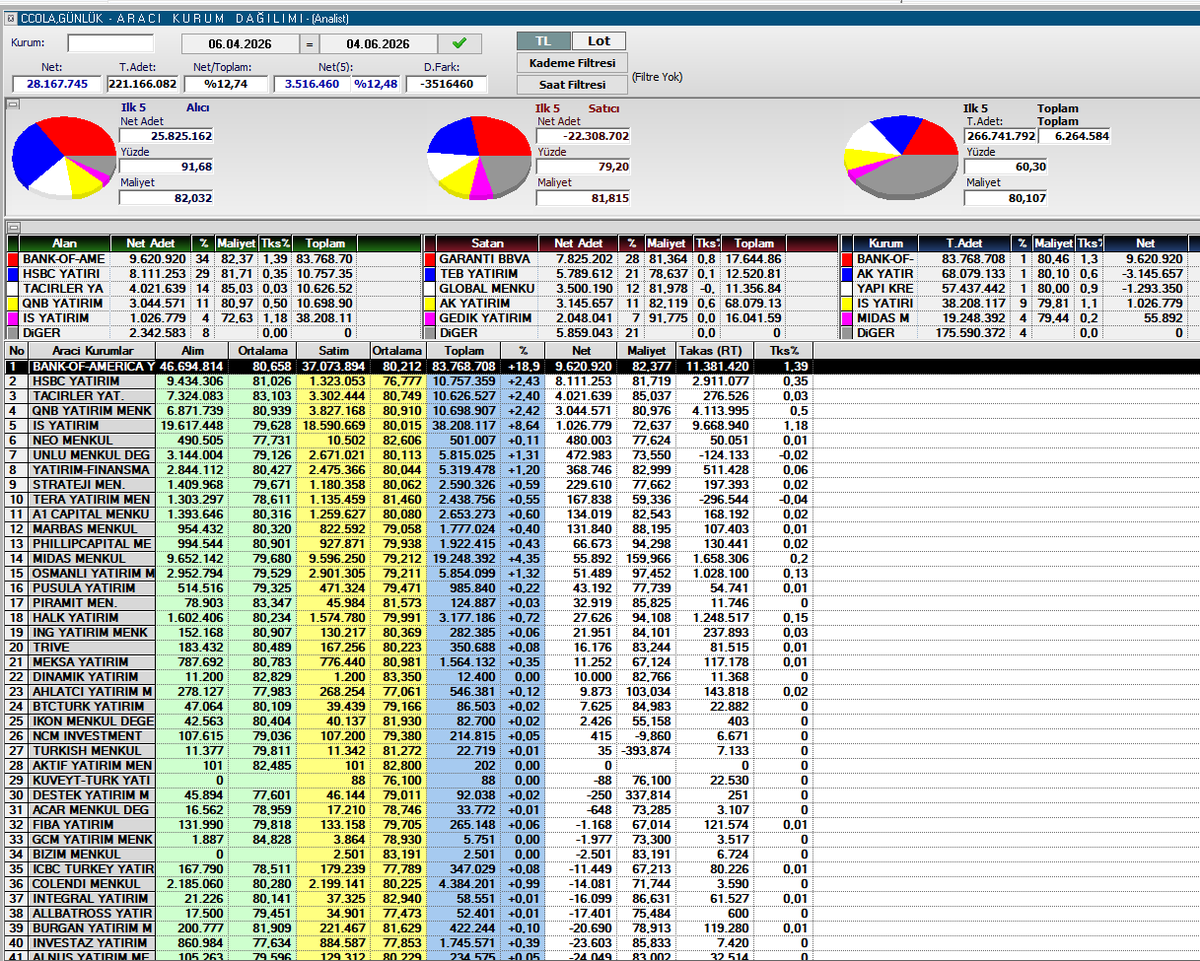Viewport: 1200px width, 961px height.
Task: Click Satıcı Net Adet value -22.308.702
Action: click(583, 136)
